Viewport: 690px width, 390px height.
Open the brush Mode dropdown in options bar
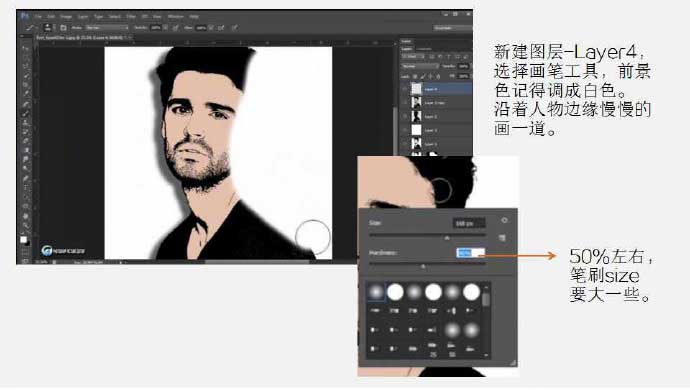pos(107,27)
